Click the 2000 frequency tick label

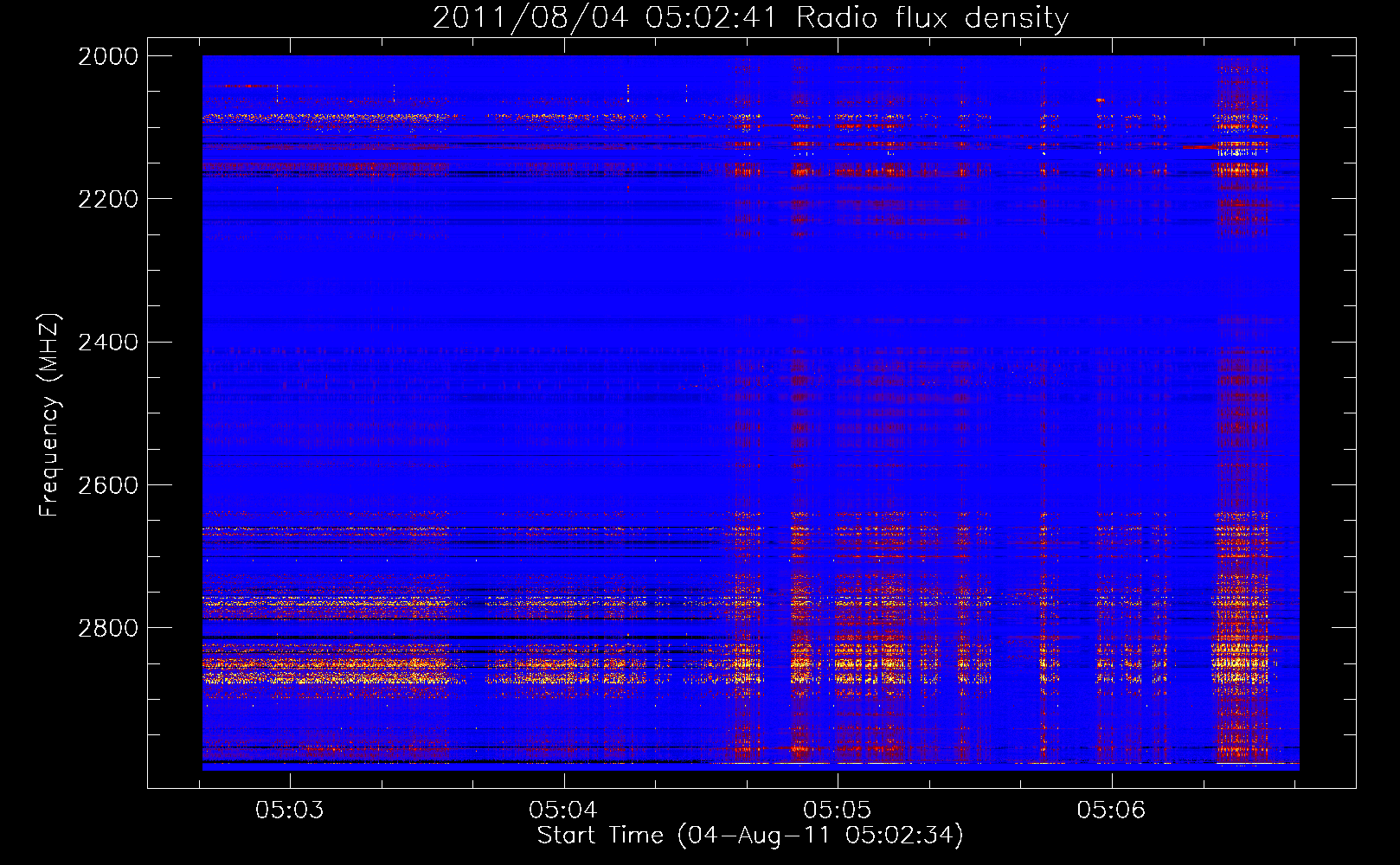click(x=108, y=56)
